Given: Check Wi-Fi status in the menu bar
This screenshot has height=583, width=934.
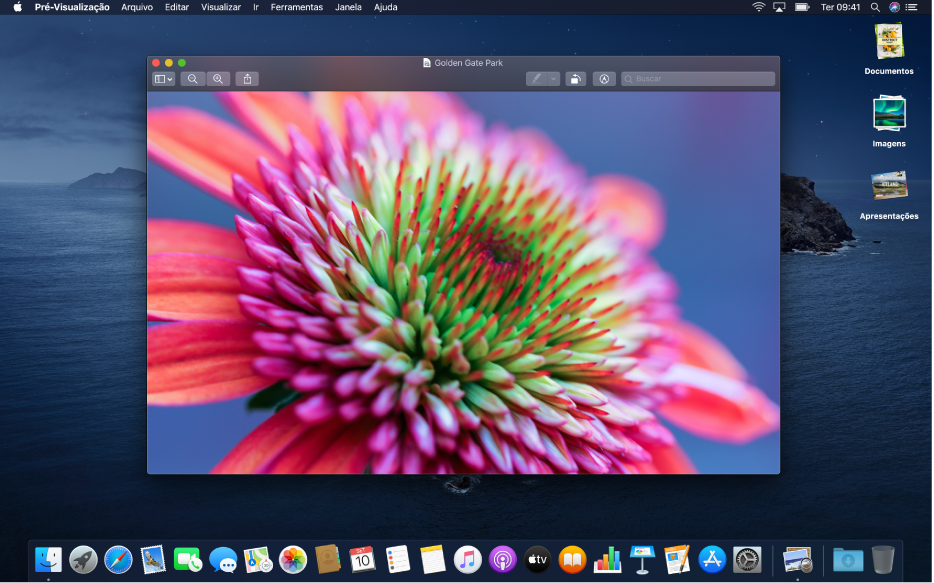Looking at the screenshot, I should pyautogui.click(x=757, y=7).
